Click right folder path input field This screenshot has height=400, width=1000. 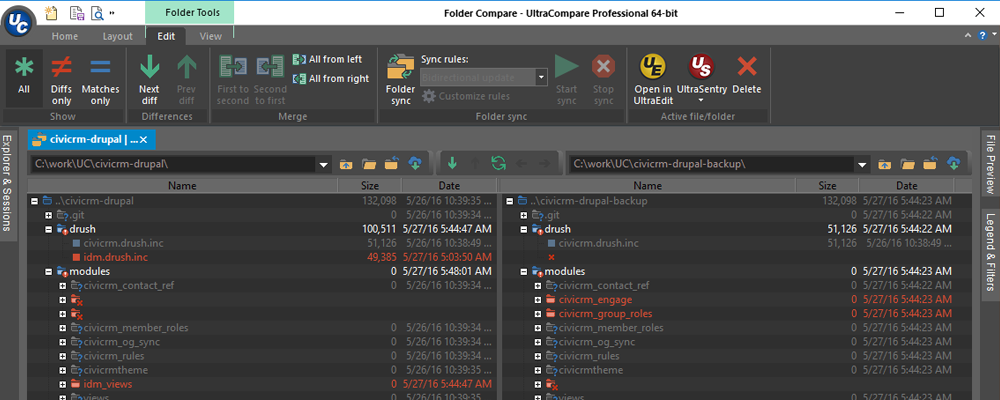click(x=708, y=163)
